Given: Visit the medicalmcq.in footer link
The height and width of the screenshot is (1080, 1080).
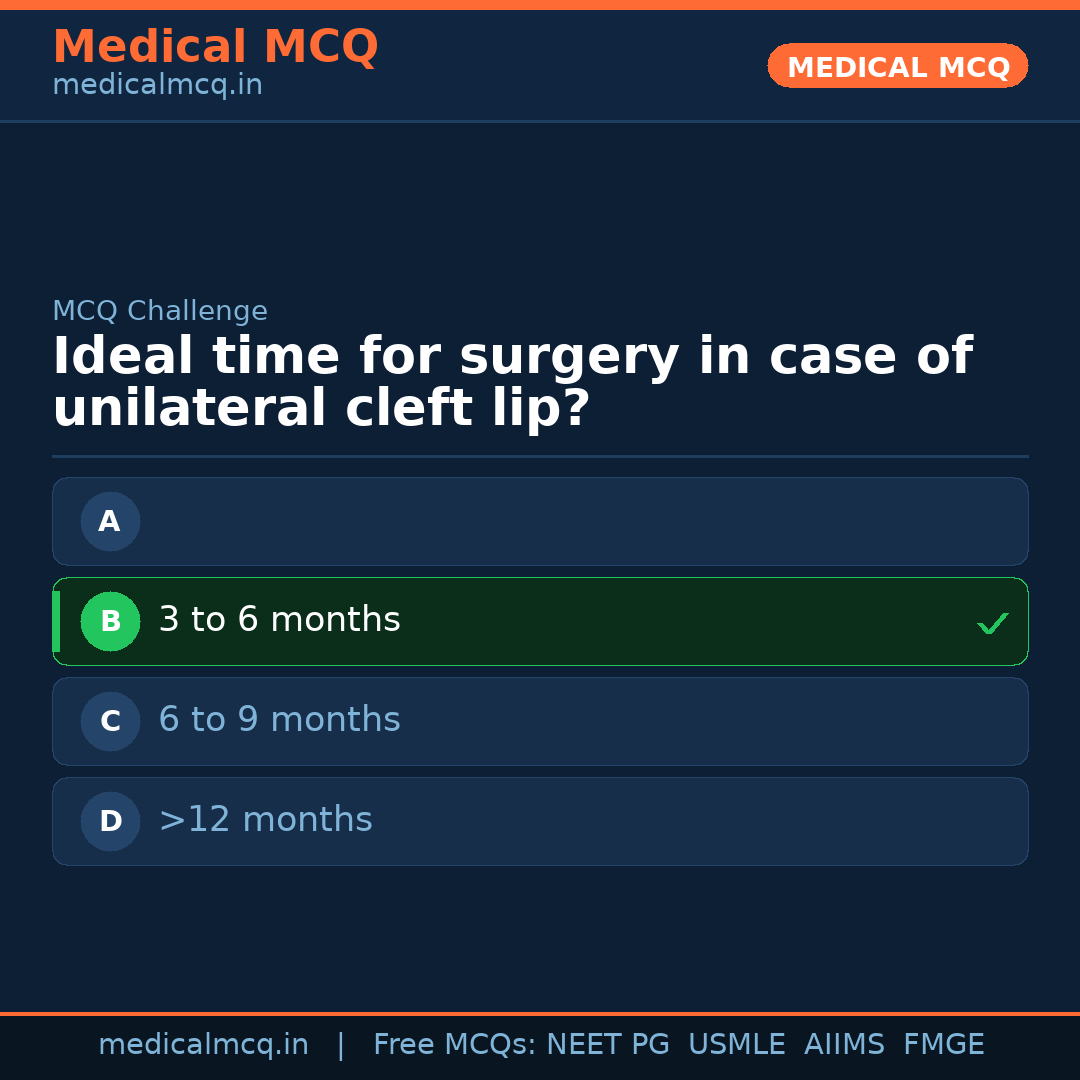Looking at the screenshot, I should [x=204, y=1043].
